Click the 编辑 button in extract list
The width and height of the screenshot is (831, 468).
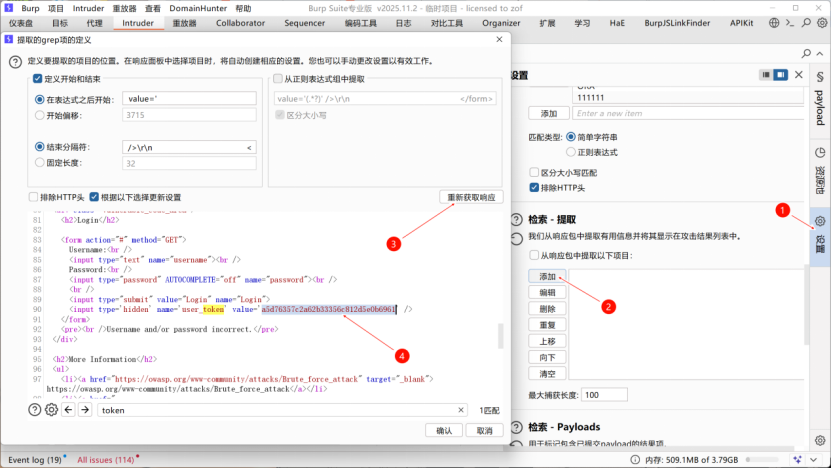click(547, 293)
